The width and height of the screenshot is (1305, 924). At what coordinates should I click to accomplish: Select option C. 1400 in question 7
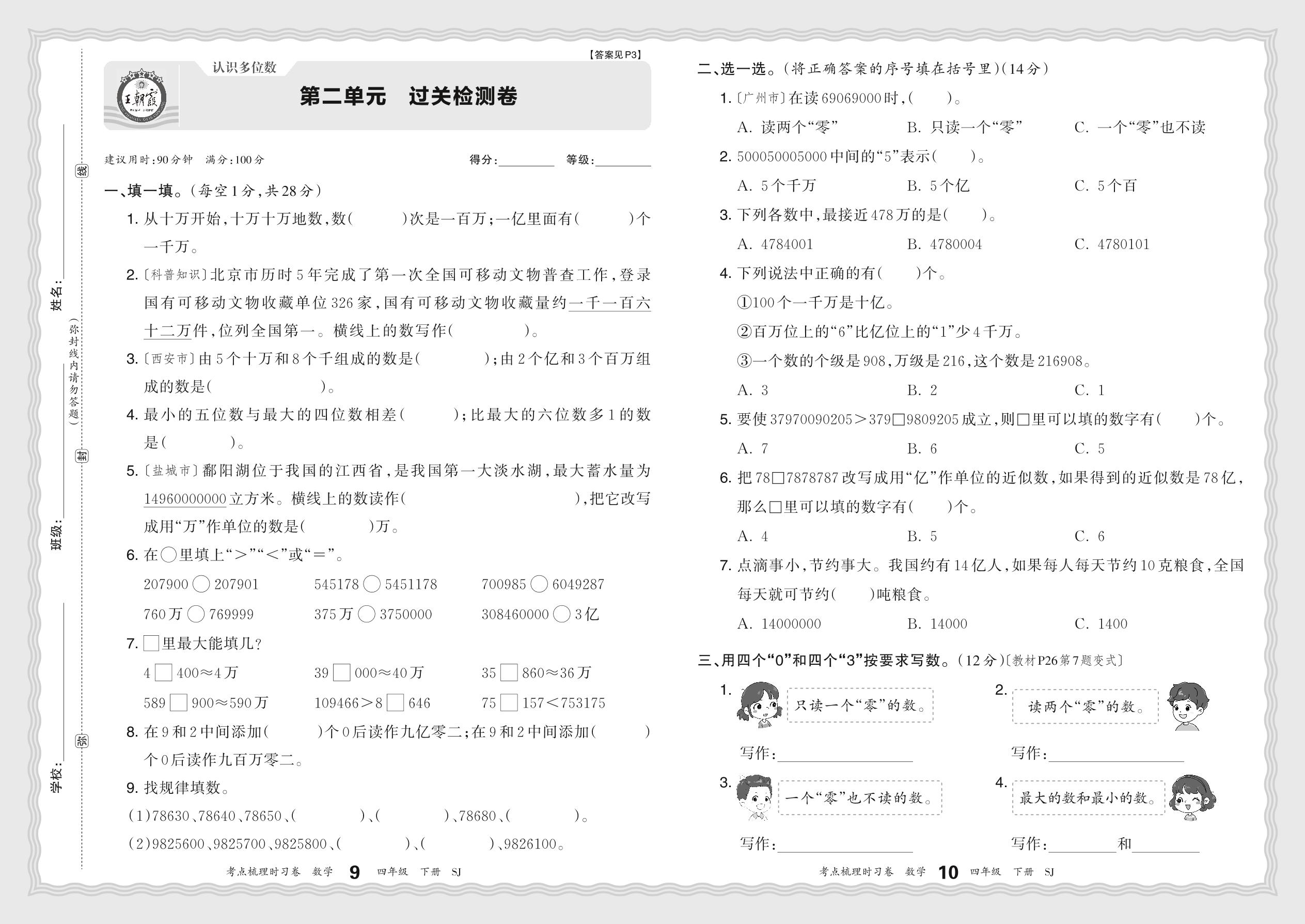(1101, 623)
